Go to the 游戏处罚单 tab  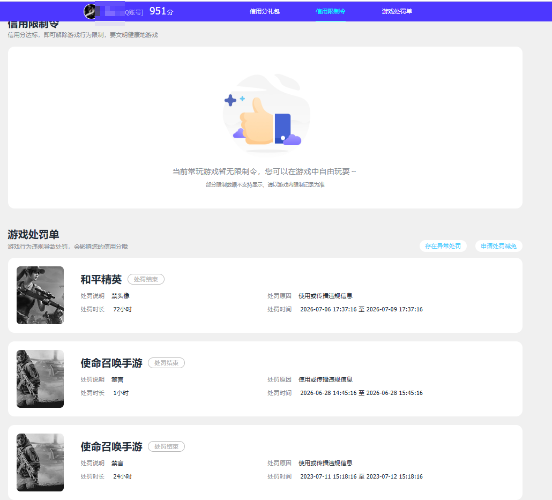397,11
